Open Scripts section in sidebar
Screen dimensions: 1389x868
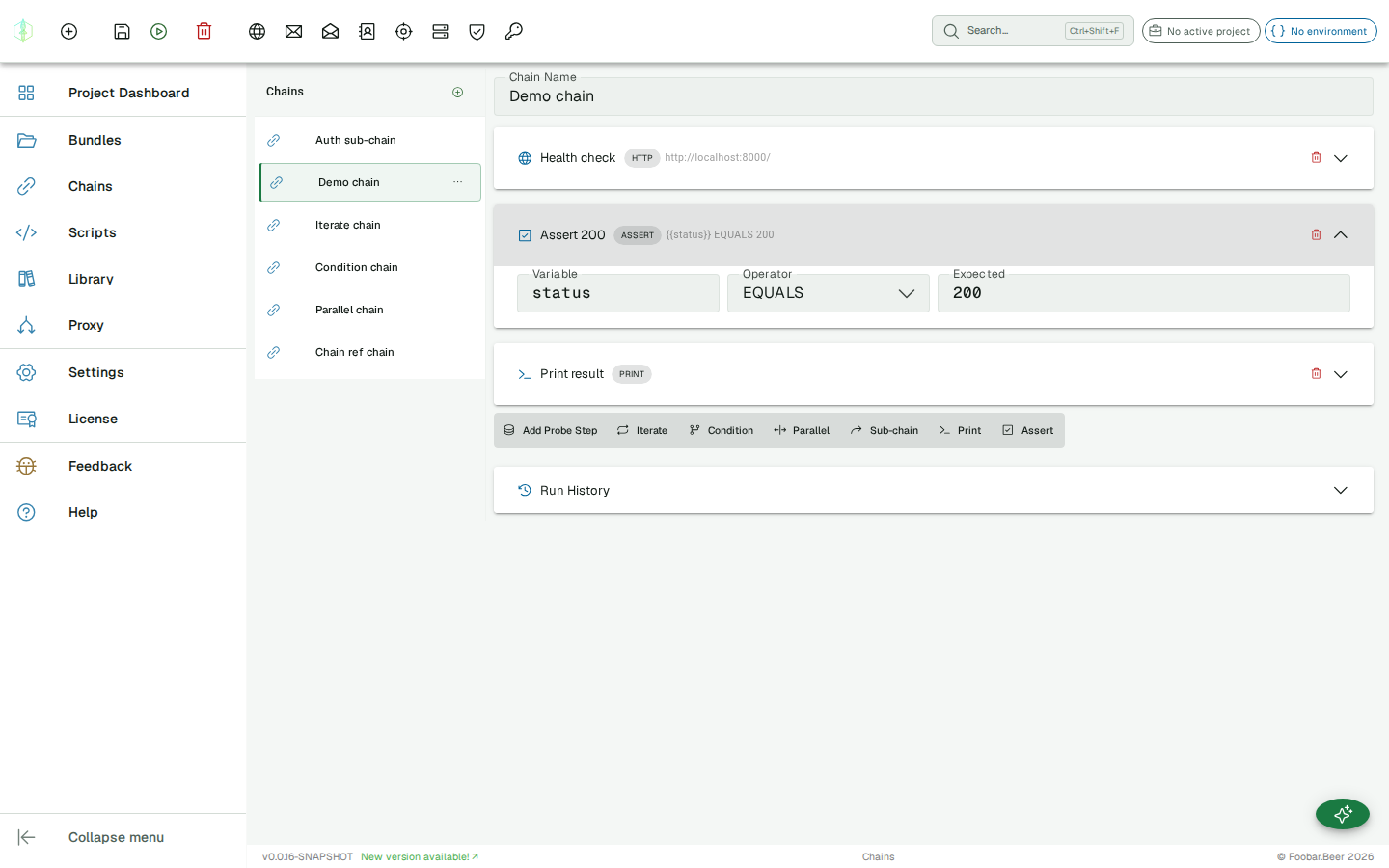point(123,232)
